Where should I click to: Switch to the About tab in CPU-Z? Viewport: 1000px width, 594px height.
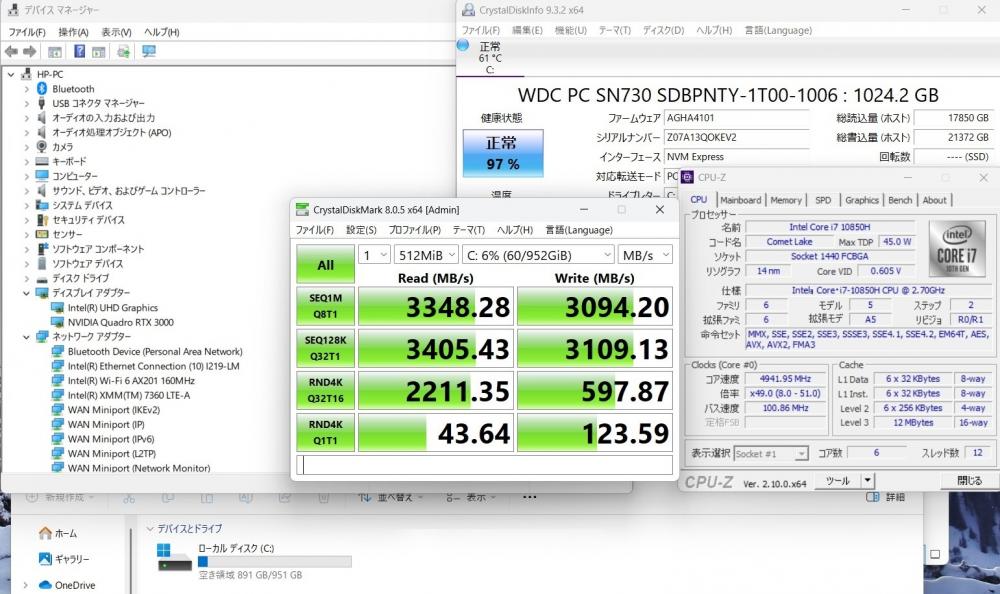click(x=934, y=200)
